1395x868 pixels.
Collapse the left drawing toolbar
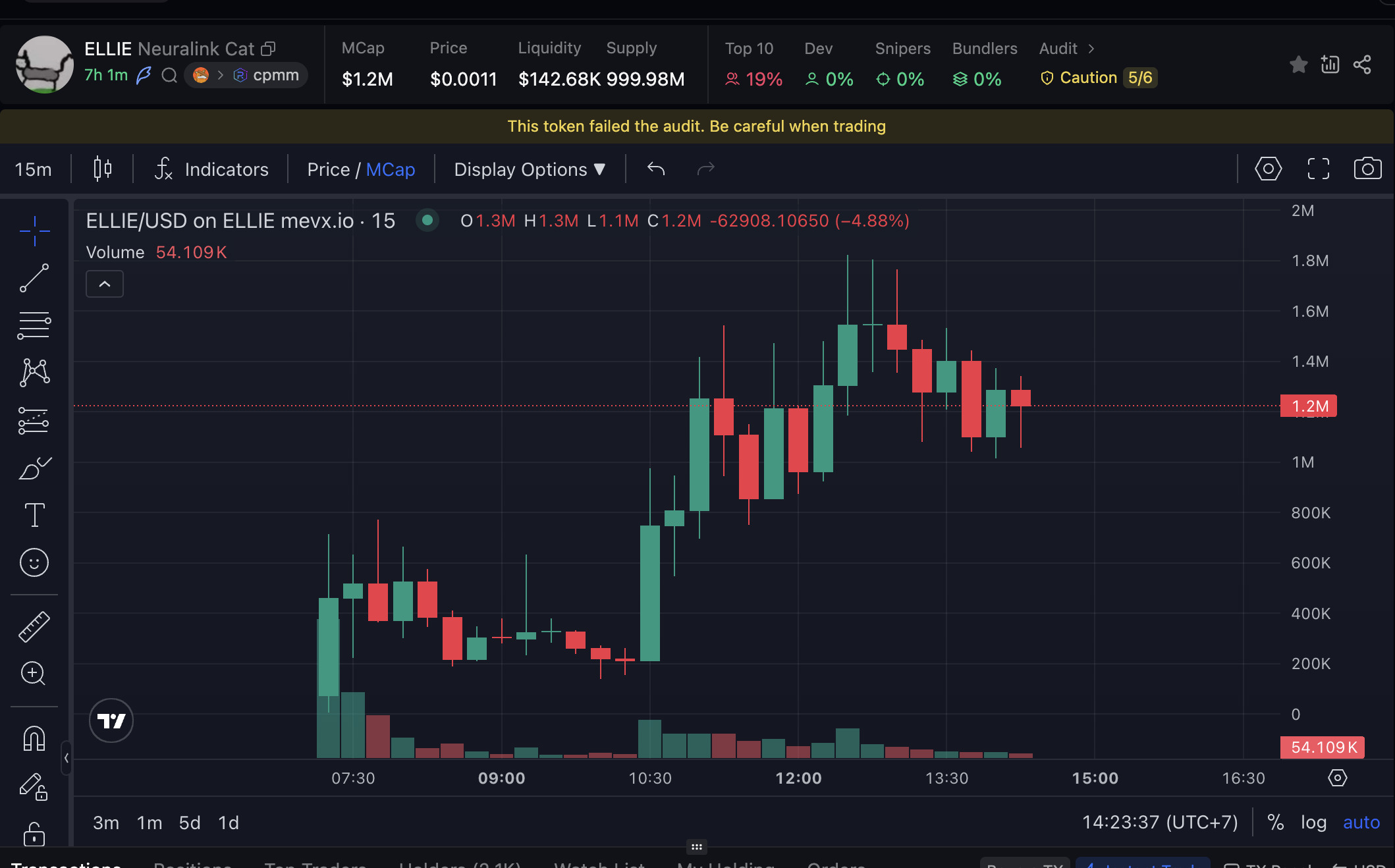tap(67, 757)
